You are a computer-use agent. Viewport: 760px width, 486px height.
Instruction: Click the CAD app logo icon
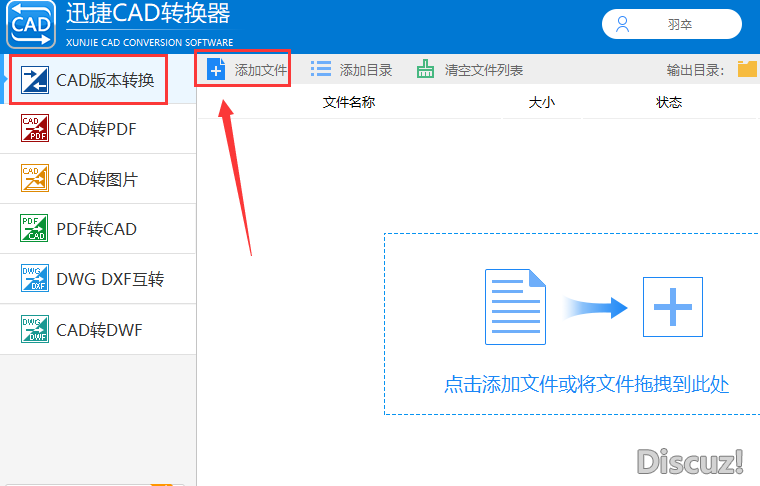(x=31, y=25)
